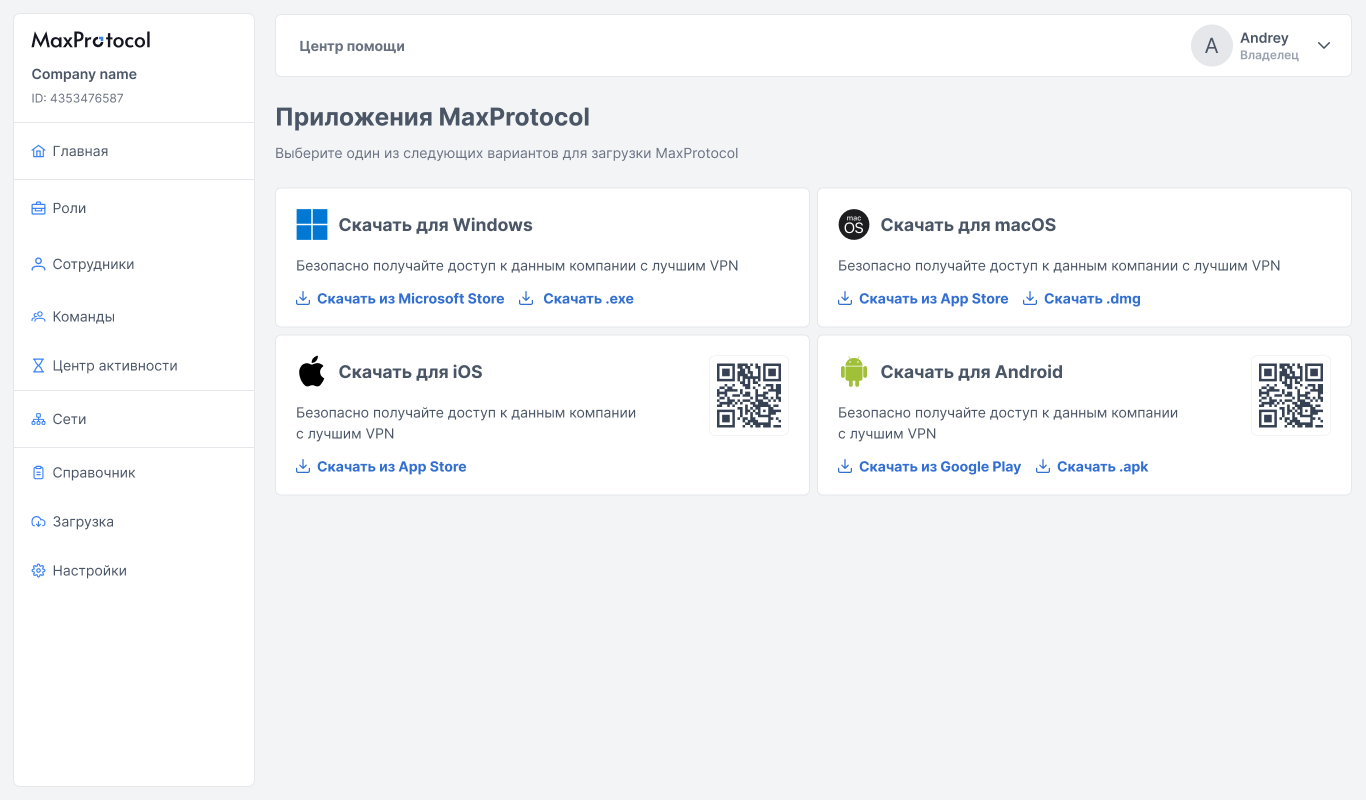Click the Владелец role label
The image size is (1366, 800).
click(x=1269, y=56)
